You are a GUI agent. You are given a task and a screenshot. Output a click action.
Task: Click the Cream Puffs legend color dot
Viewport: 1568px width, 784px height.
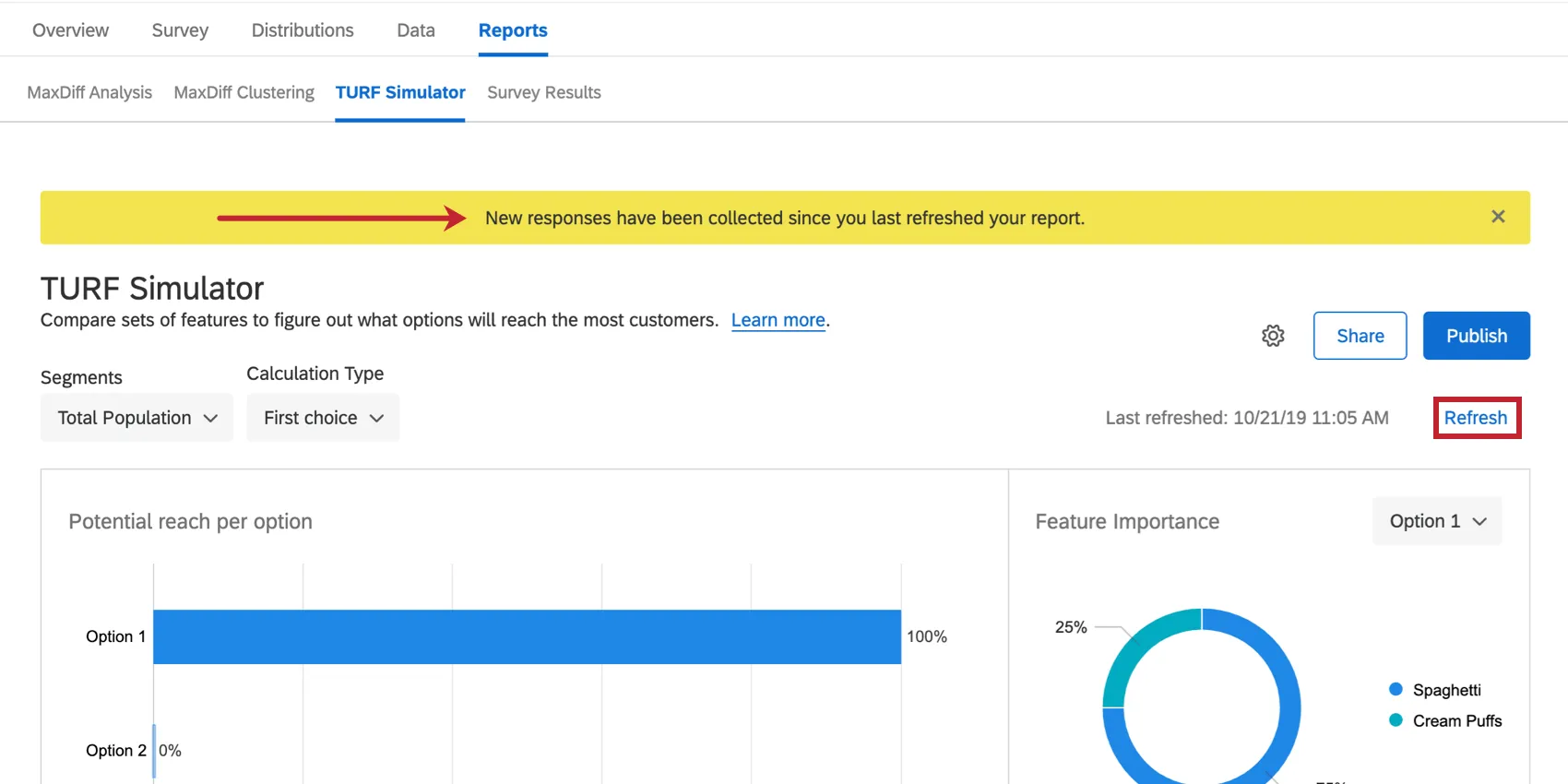1396,720
